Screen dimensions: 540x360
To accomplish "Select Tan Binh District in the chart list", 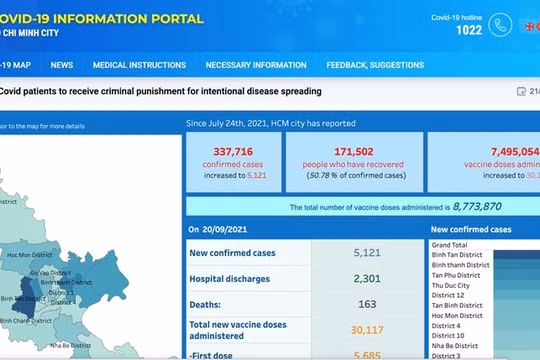I will 457,305.
